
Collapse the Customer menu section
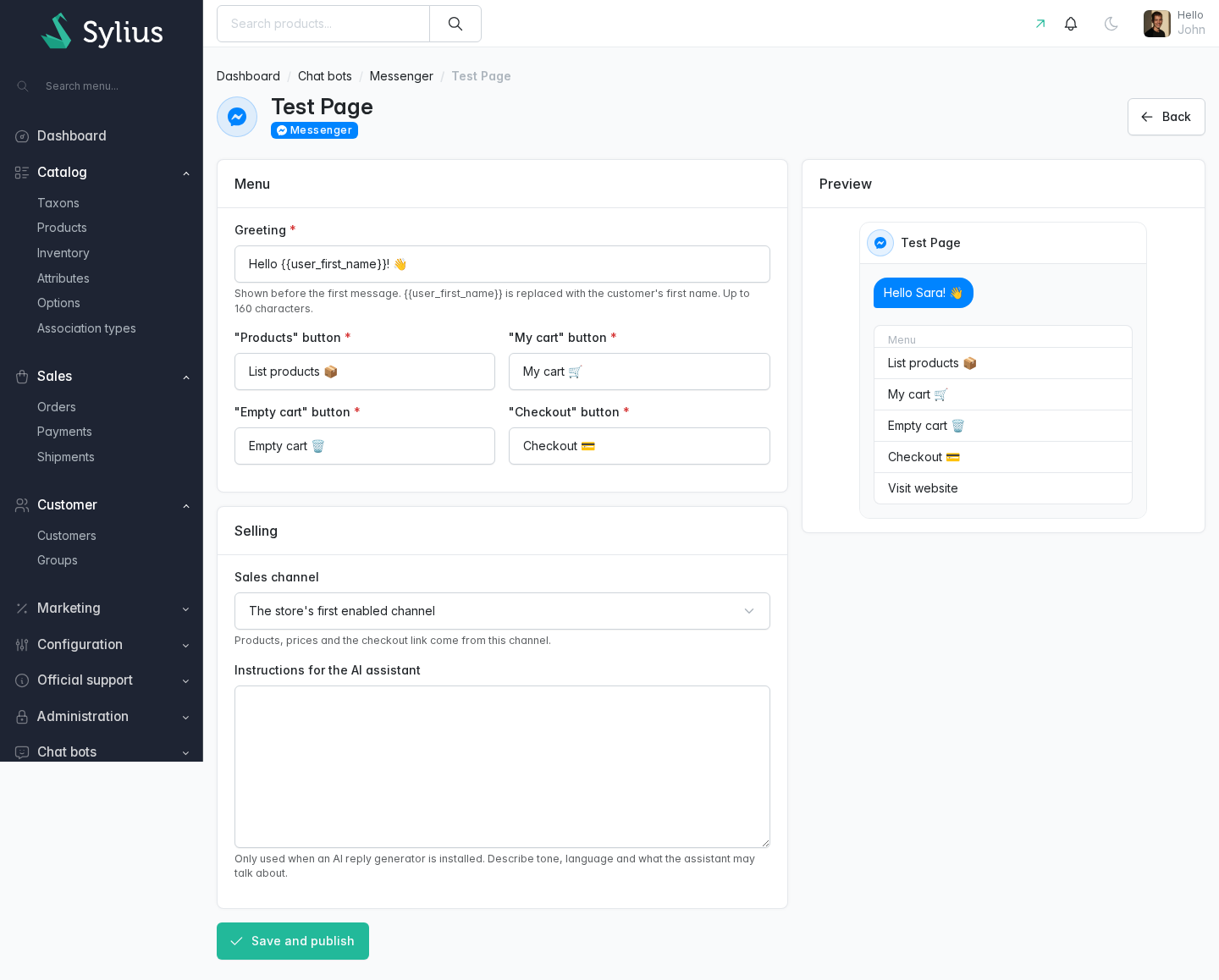[x=186, y=506]
